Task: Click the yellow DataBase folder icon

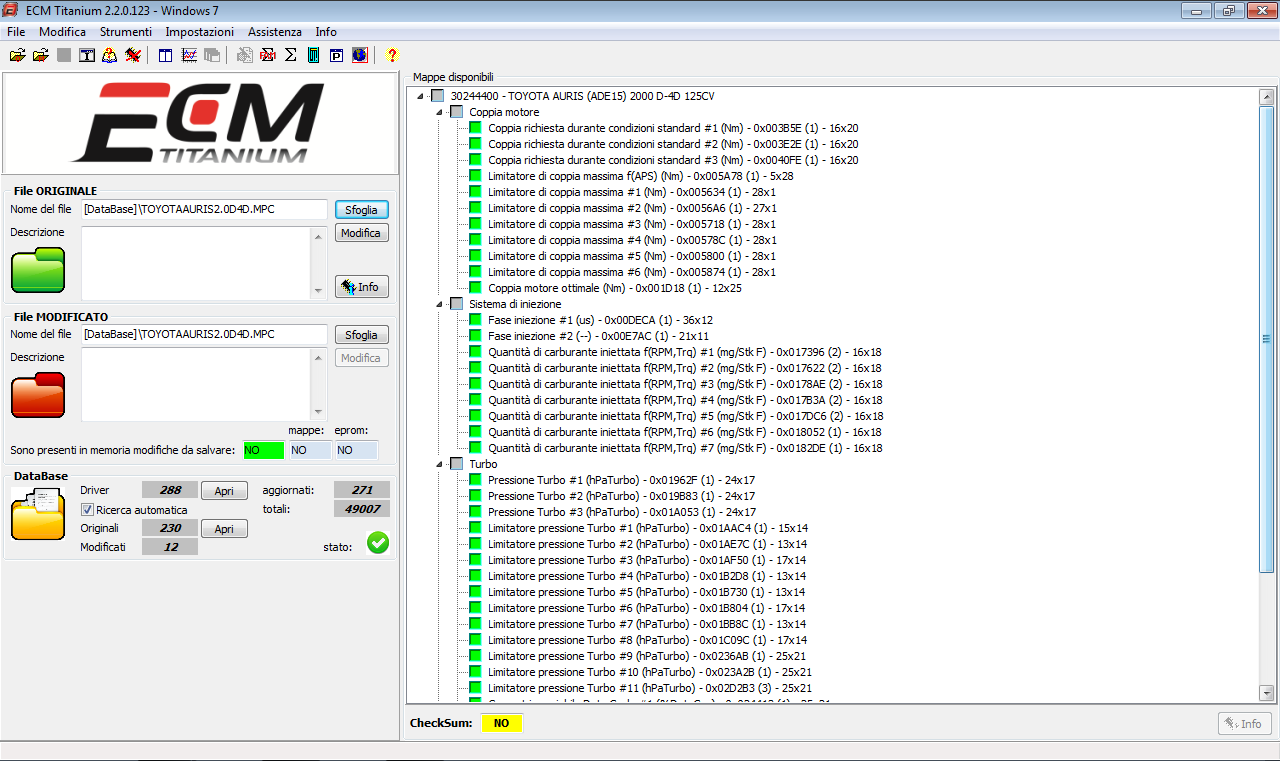Action: (38, 515)
